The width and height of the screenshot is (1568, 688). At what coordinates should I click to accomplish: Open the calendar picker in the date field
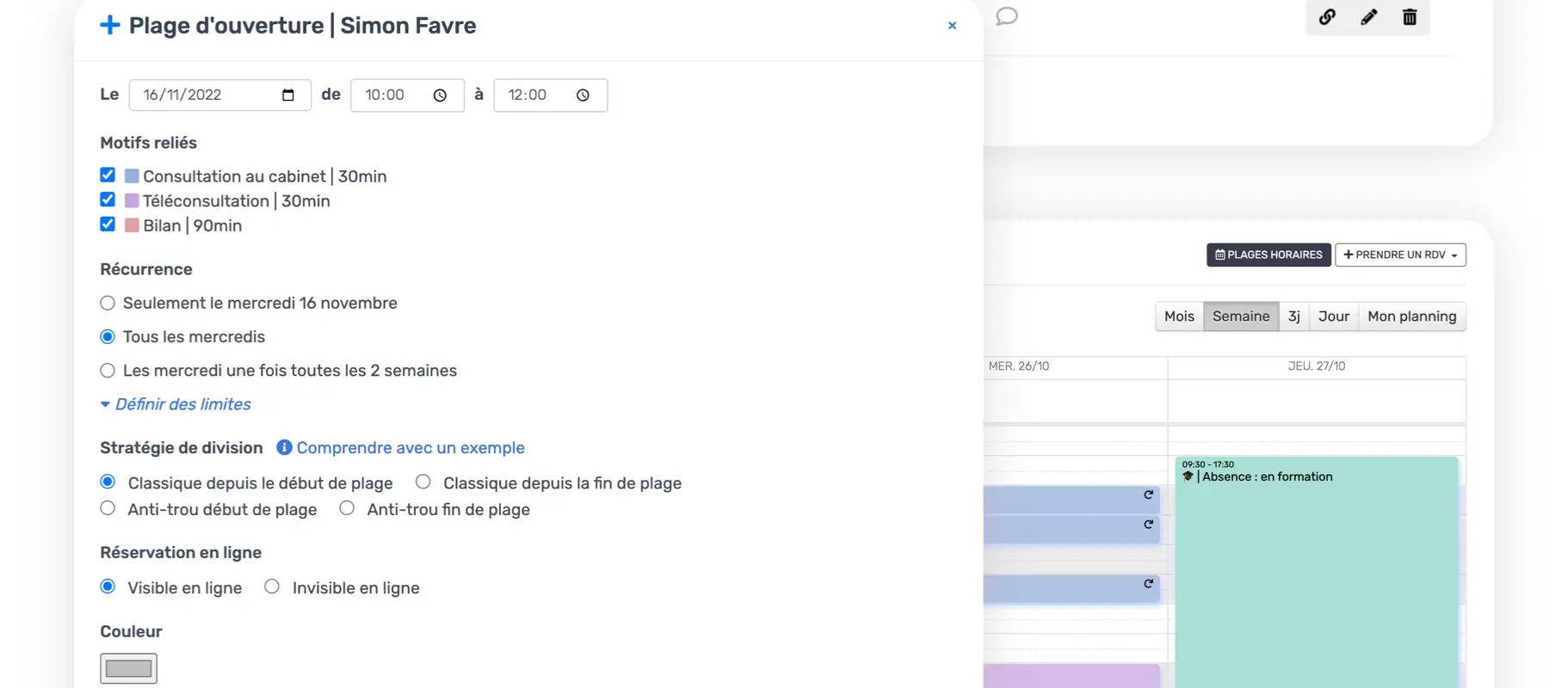[288, 95]
